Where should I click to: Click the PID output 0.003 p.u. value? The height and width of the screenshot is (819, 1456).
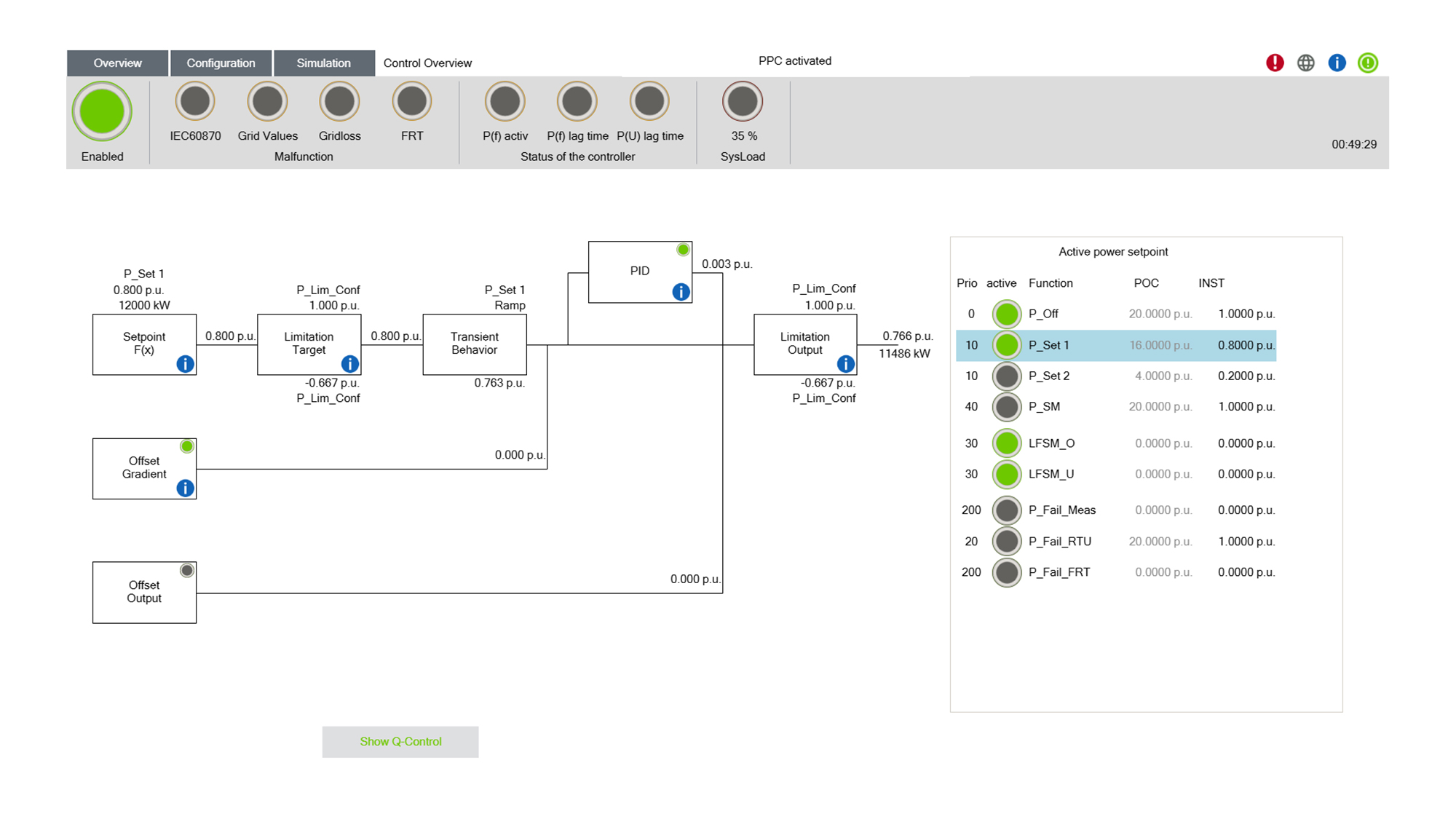[x=727, y=264]
